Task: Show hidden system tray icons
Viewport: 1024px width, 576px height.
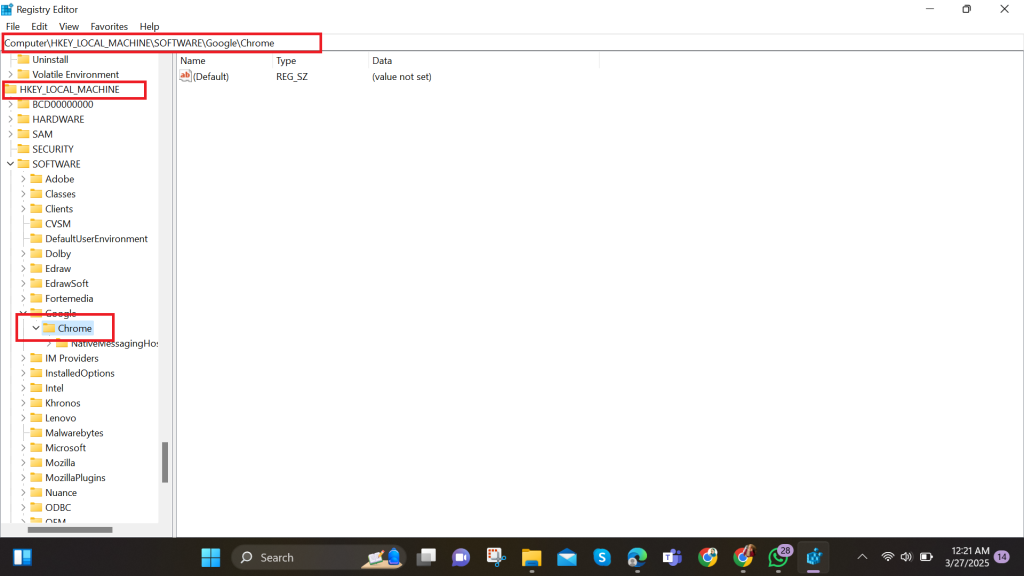Action: coord(862,557)
